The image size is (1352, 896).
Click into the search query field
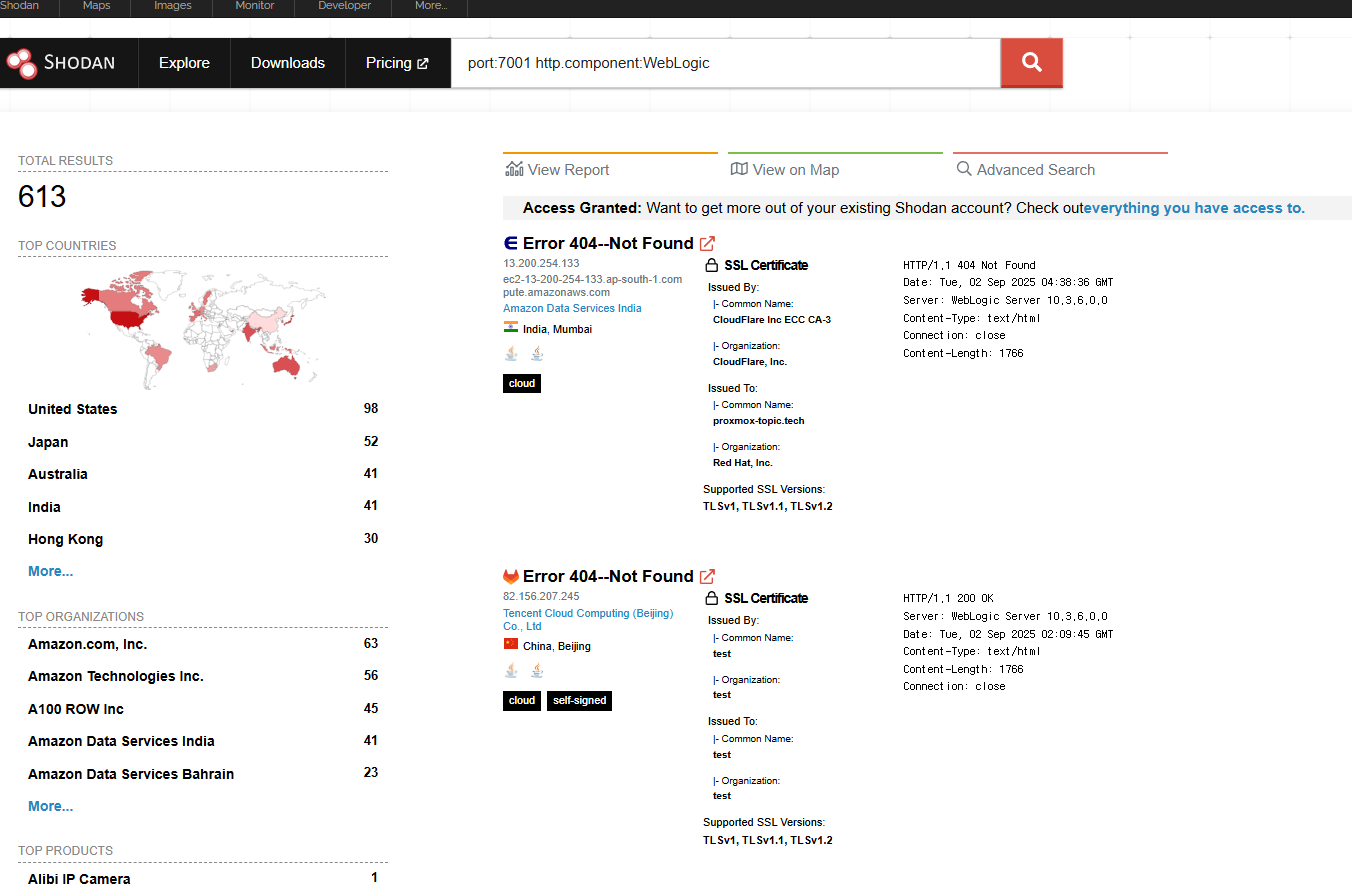coord(725,63)
